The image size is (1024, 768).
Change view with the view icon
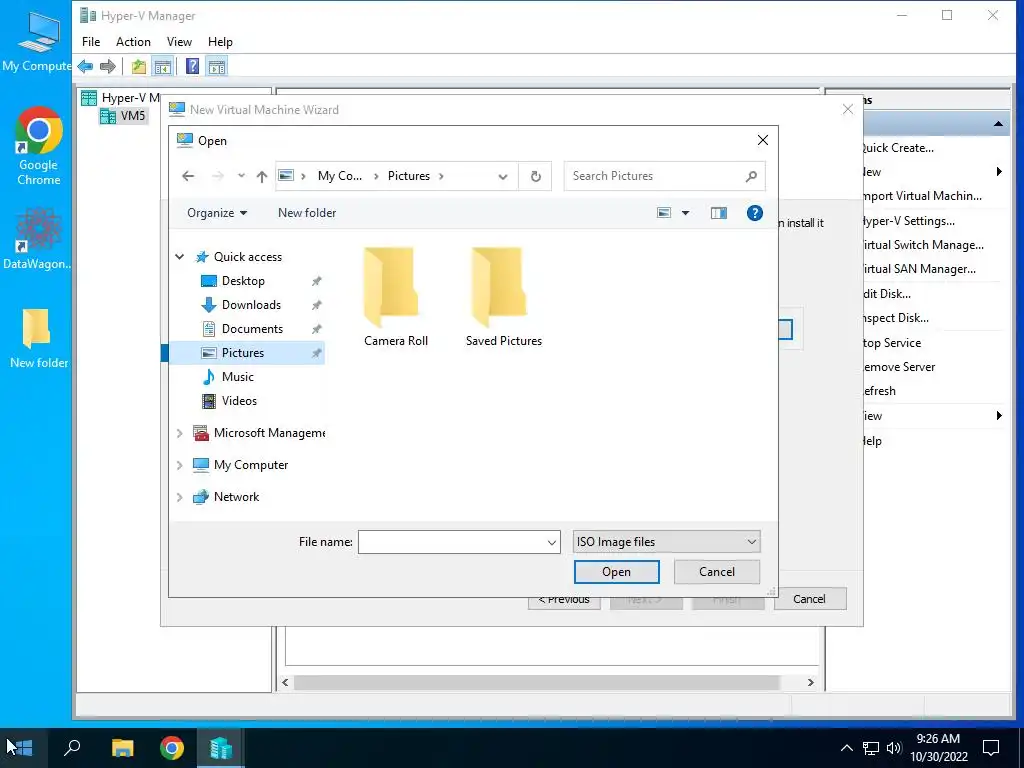click(664, 213)
